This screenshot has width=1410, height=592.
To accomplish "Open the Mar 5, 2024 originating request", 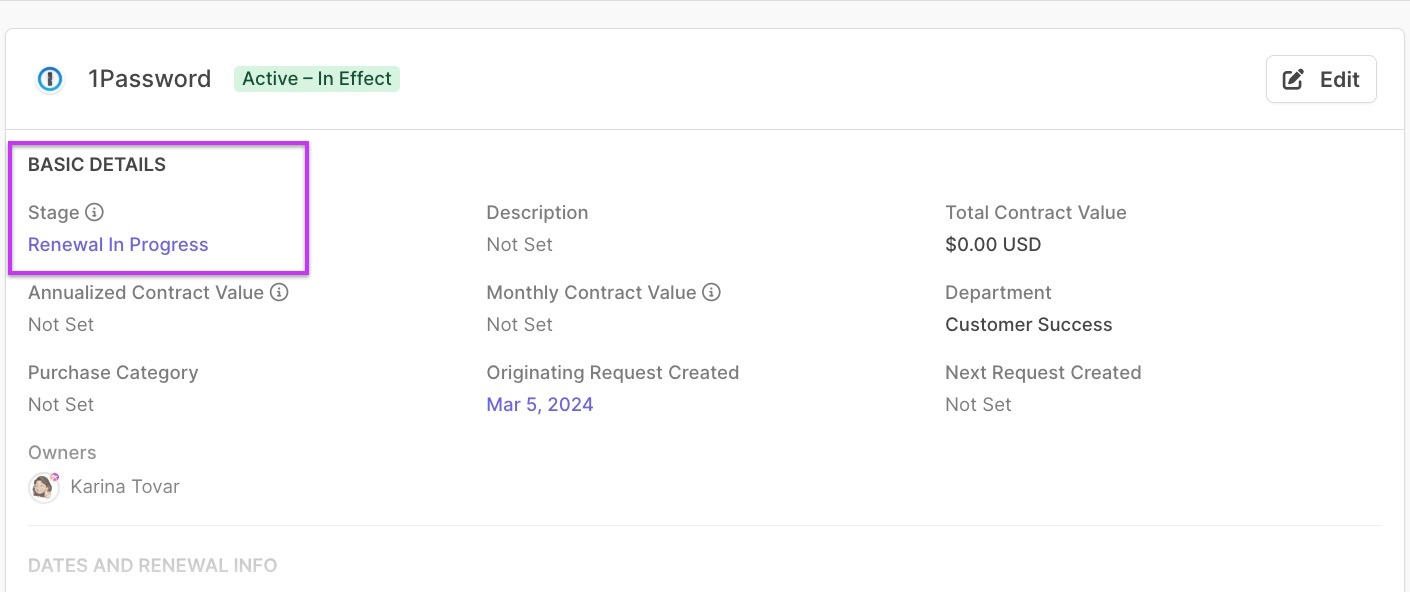I will (x=539, y=405).
